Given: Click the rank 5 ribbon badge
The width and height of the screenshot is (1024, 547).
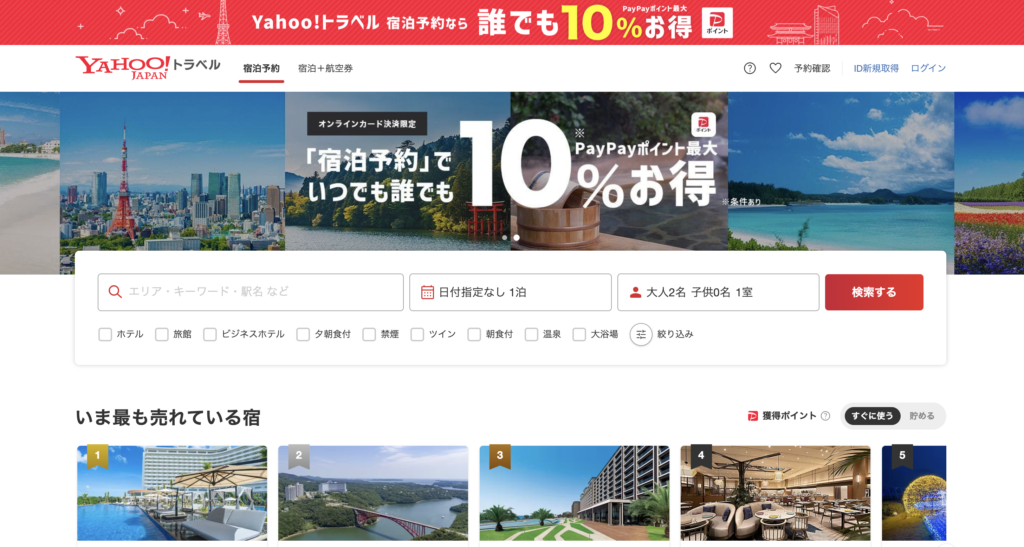Looking at the screenshot, I should pos(902,456).
